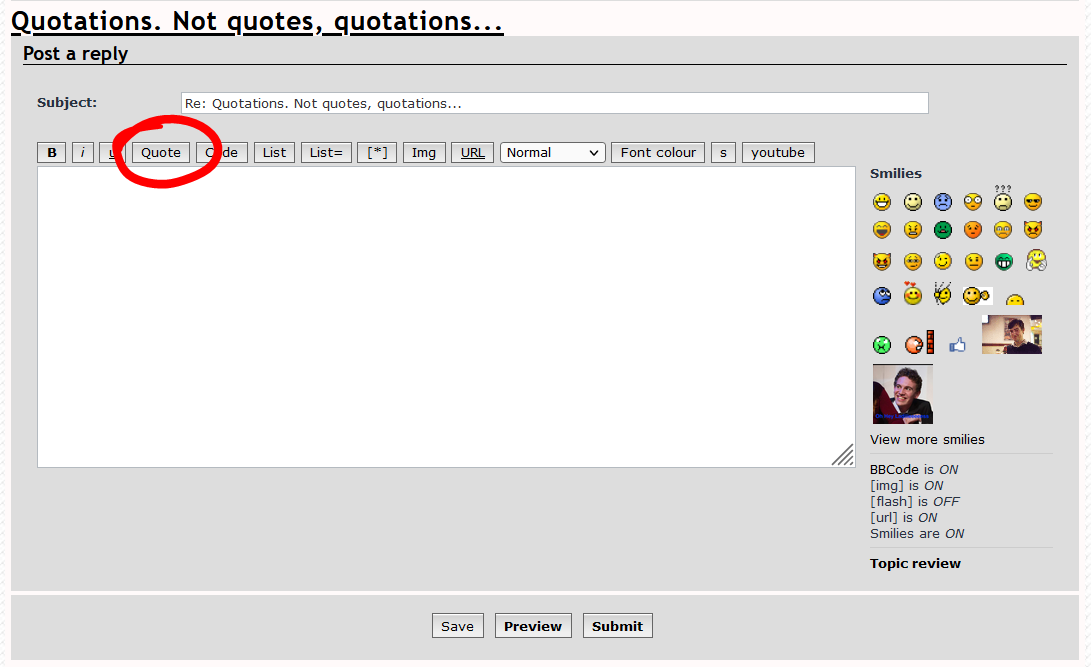Open the font size Normal dropdown
The height and width of the screenshot is (667, 1091).
click(x=552, y=153)
